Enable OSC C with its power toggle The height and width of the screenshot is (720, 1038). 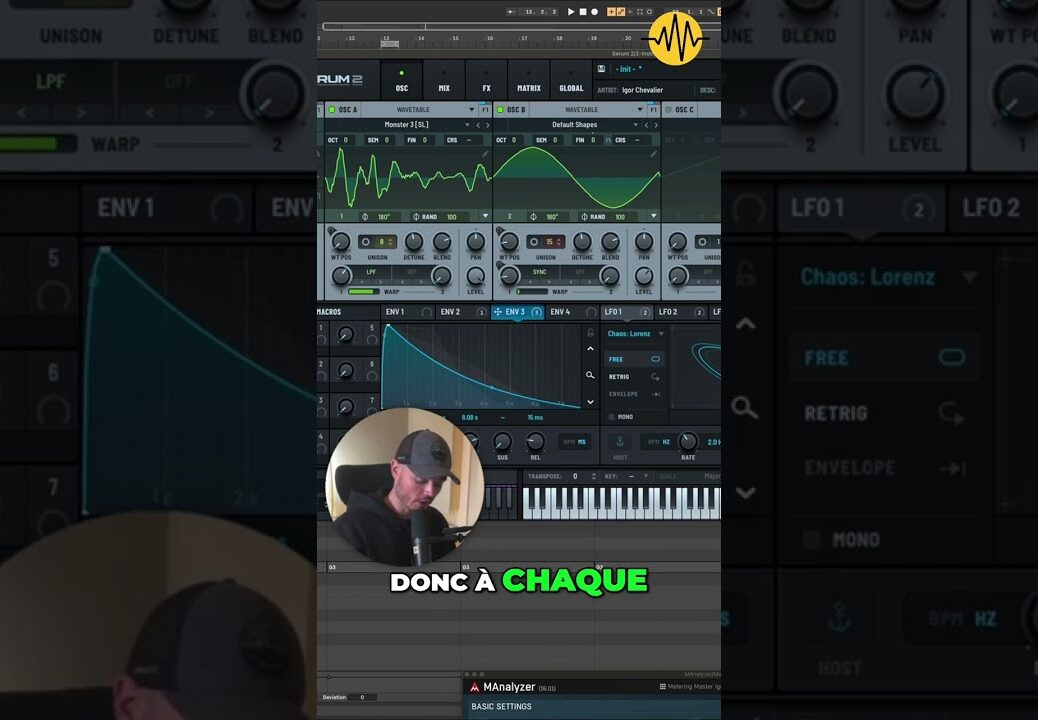click(668, 109)
